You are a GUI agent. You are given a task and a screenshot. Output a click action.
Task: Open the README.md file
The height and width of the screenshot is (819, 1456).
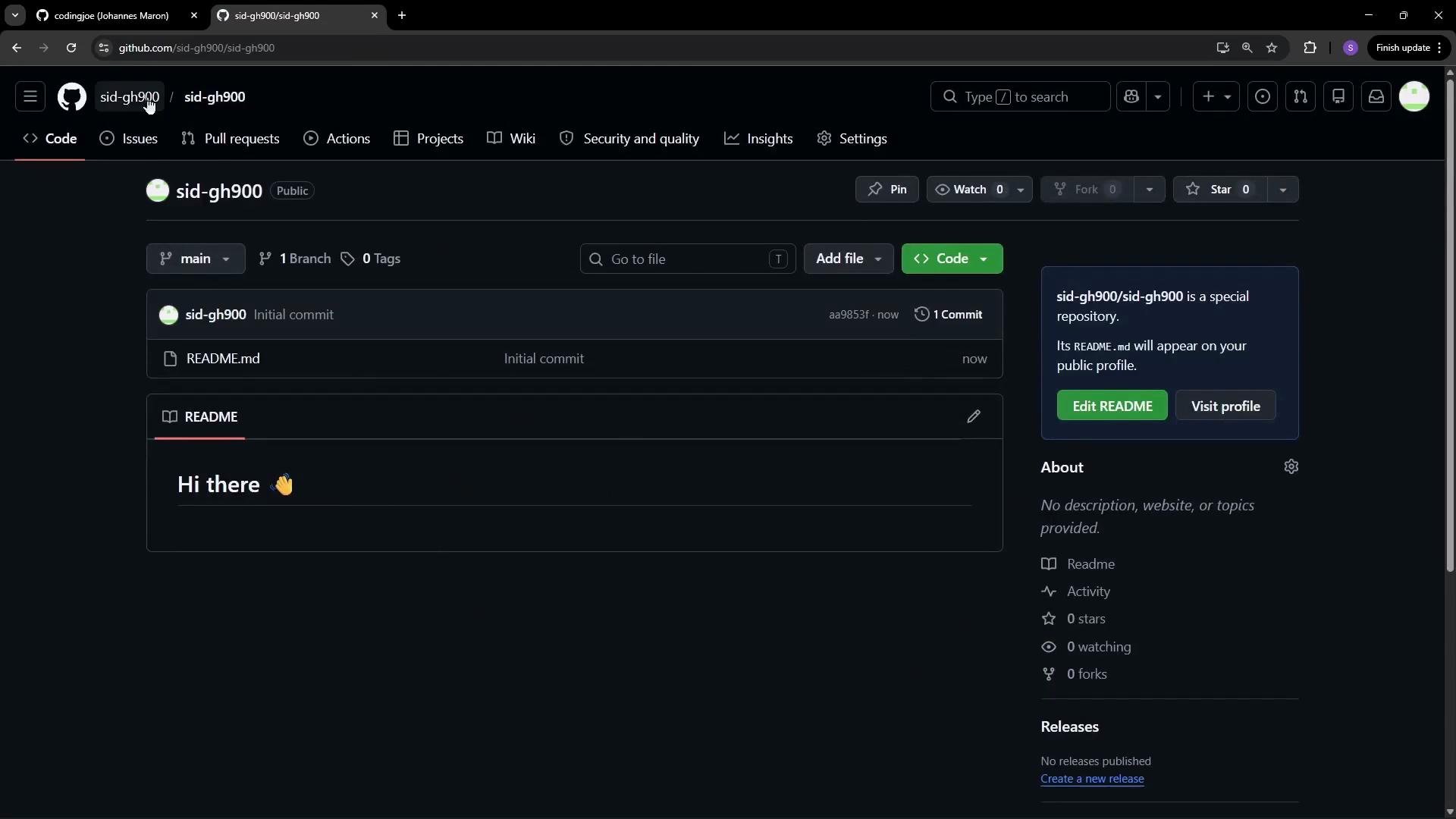223,359
